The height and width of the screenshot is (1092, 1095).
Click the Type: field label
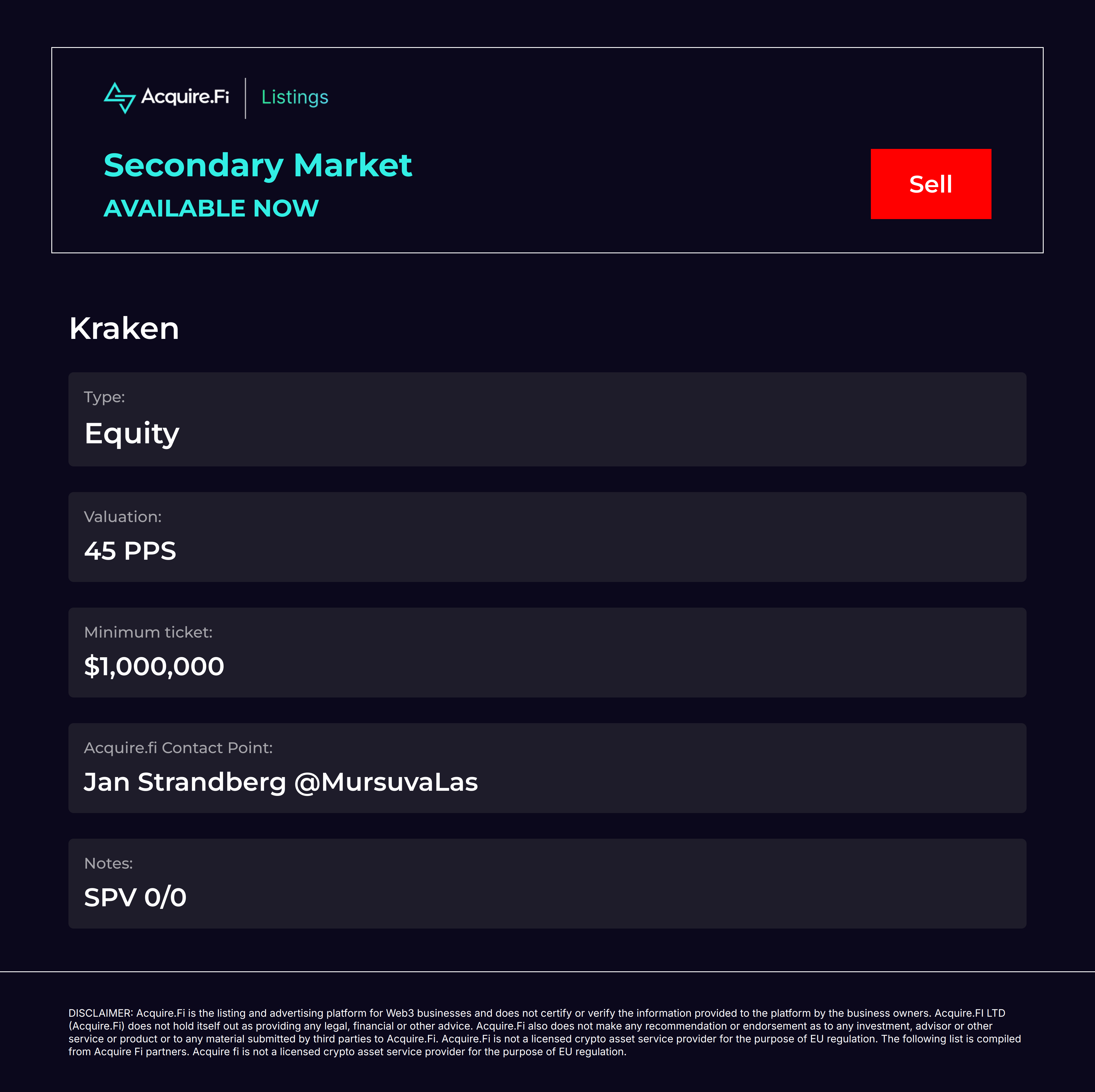(x=104, y=397)
